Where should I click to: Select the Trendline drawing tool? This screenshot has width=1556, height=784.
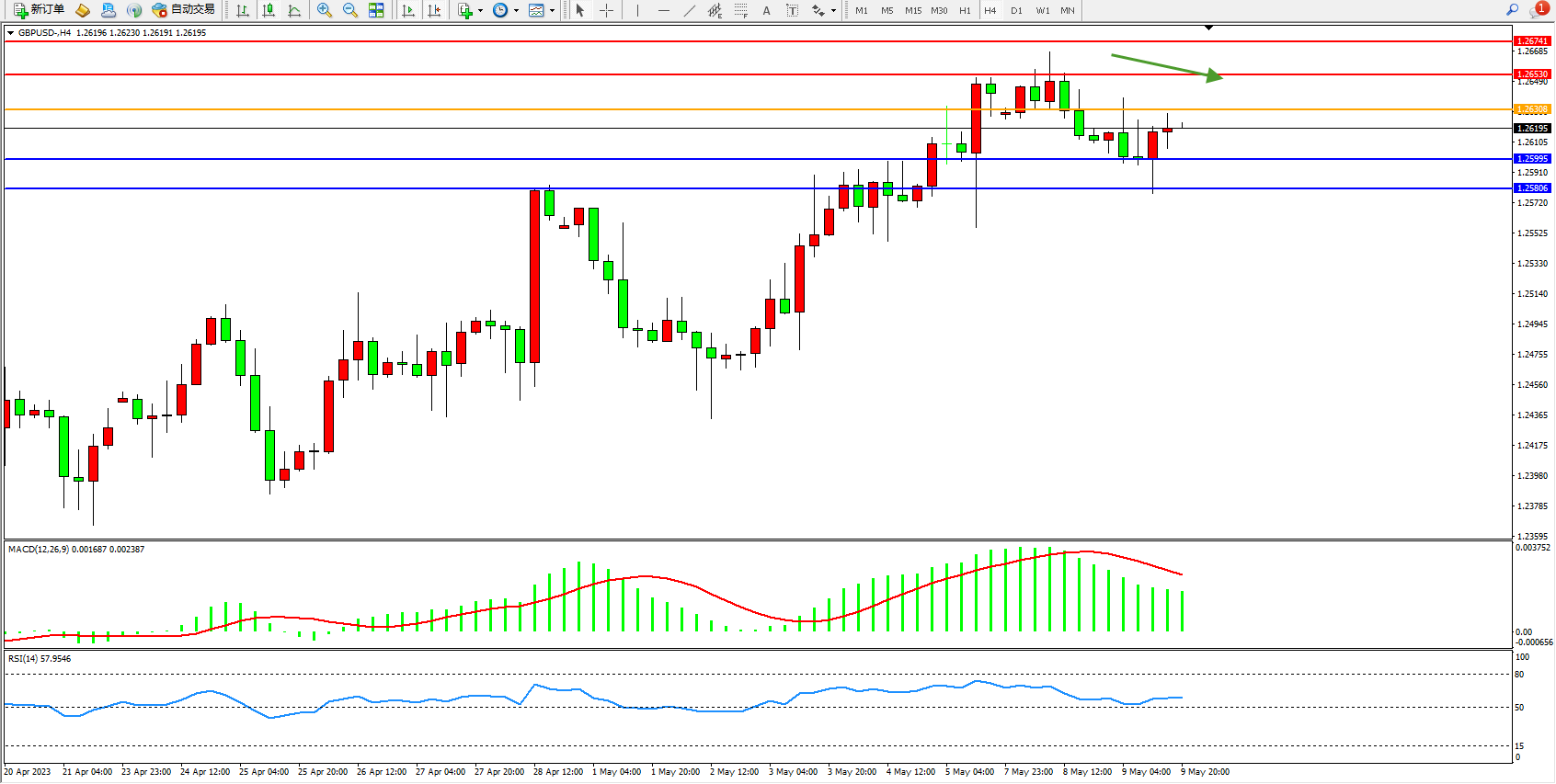(x=690, y=10)
